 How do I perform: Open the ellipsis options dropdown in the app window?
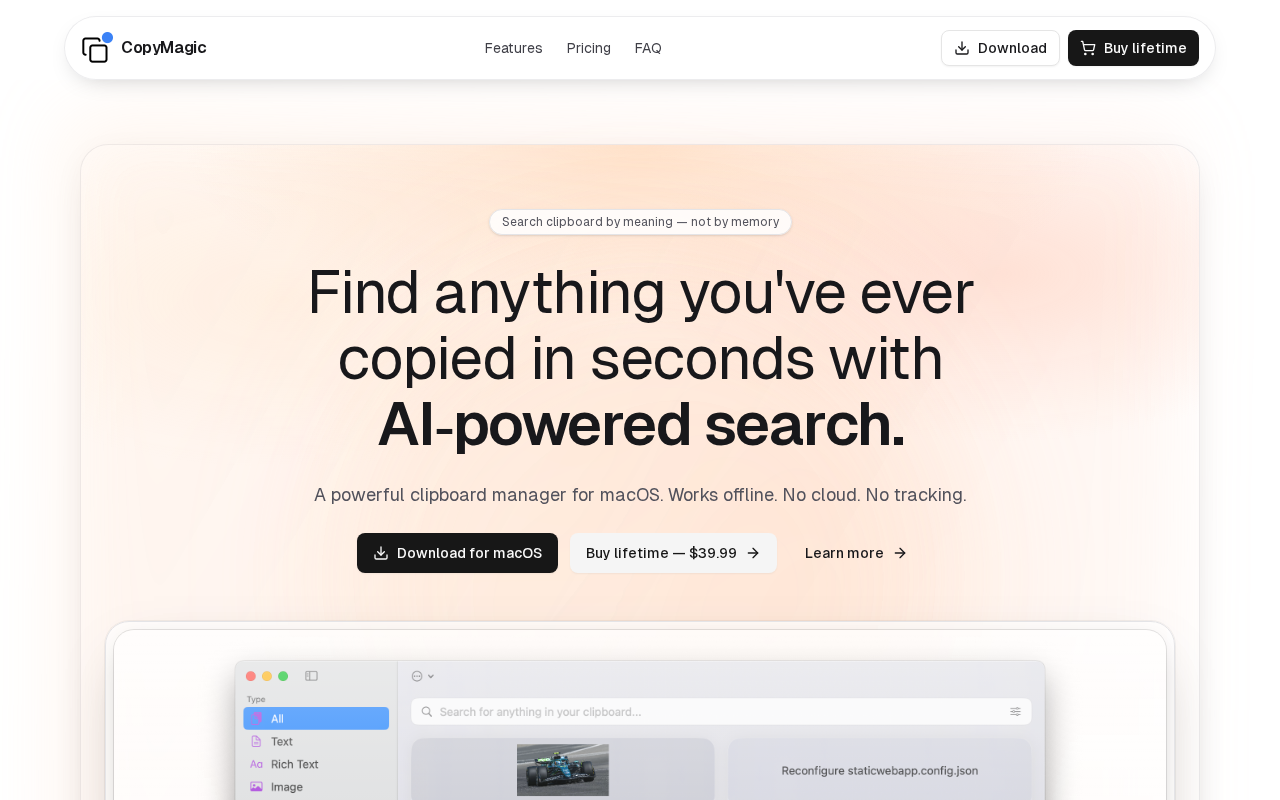coord(423,676)
